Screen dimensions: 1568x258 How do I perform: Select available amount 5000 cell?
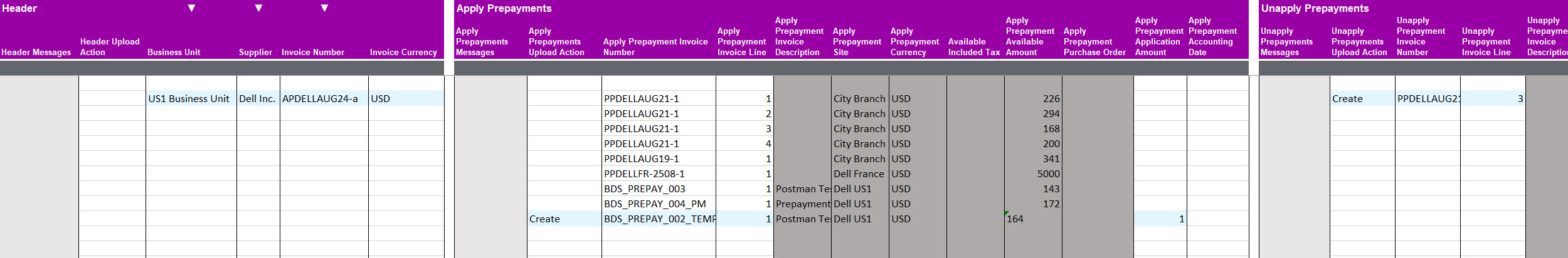1033,173
